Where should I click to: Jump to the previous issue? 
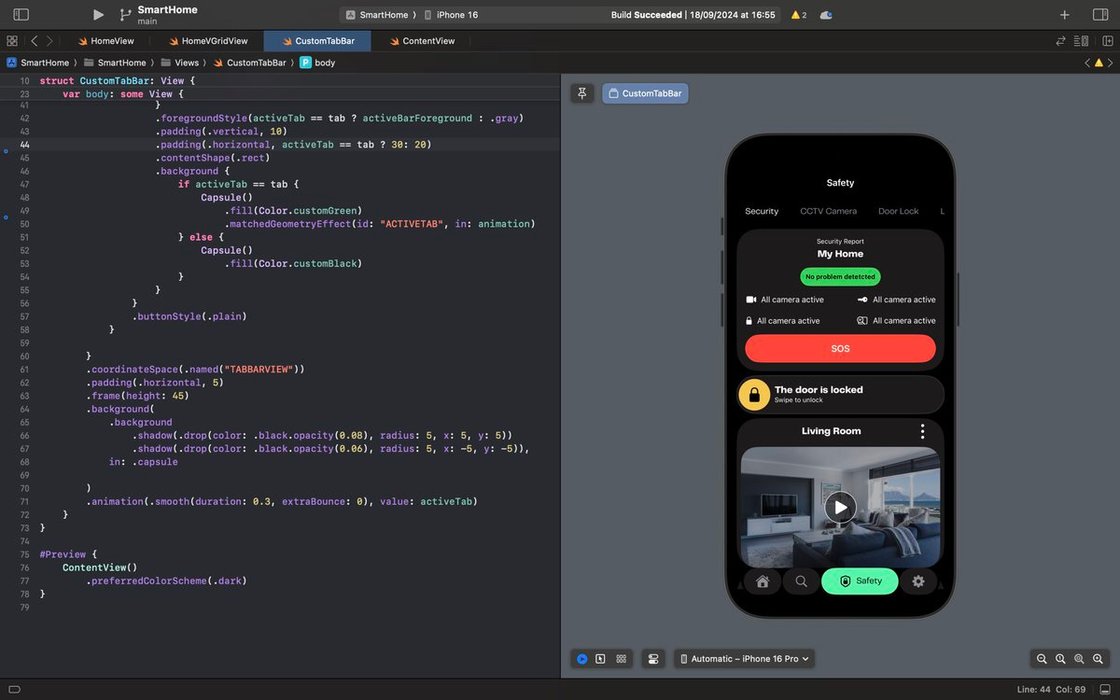click(1087, 63)
